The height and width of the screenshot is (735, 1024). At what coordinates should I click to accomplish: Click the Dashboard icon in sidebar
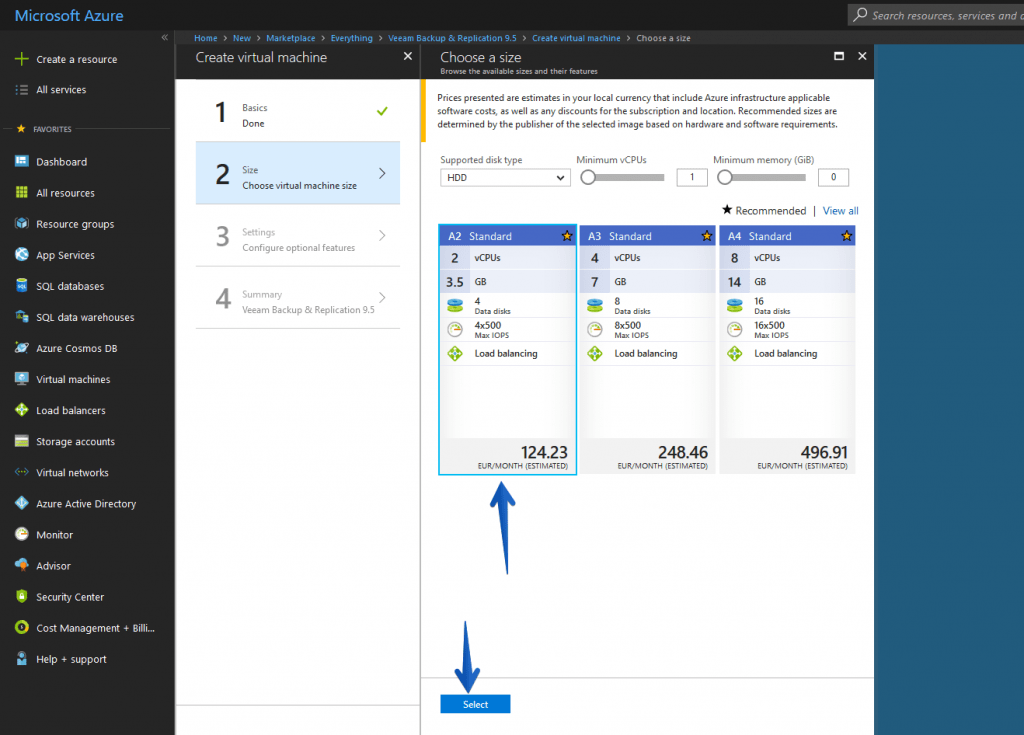(22, 161)
